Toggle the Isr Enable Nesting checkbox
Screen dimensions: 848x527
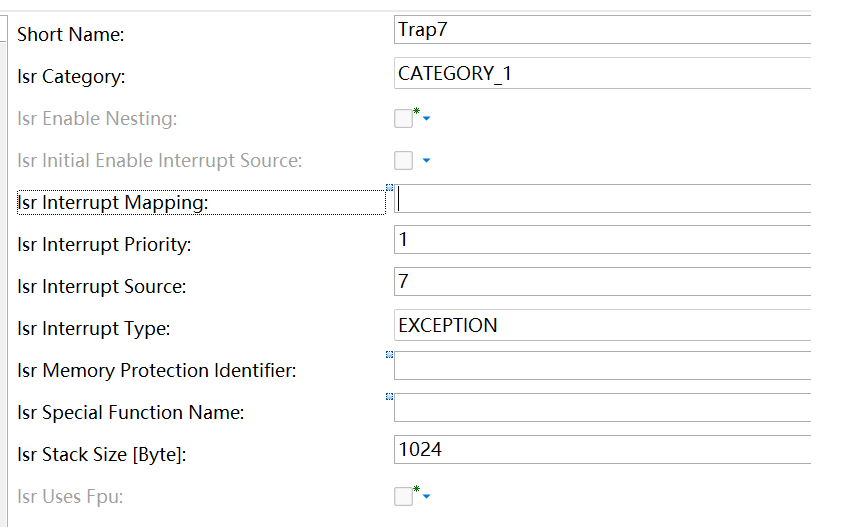(x=403, y=118)
